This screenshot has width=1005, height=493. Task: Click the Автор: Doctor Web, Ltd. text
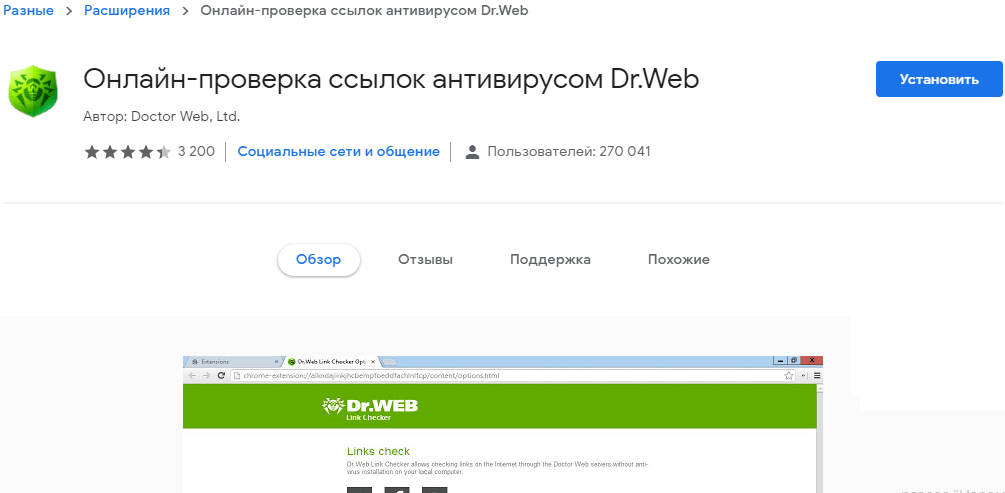pyautogui.click(x=162, y=117)
